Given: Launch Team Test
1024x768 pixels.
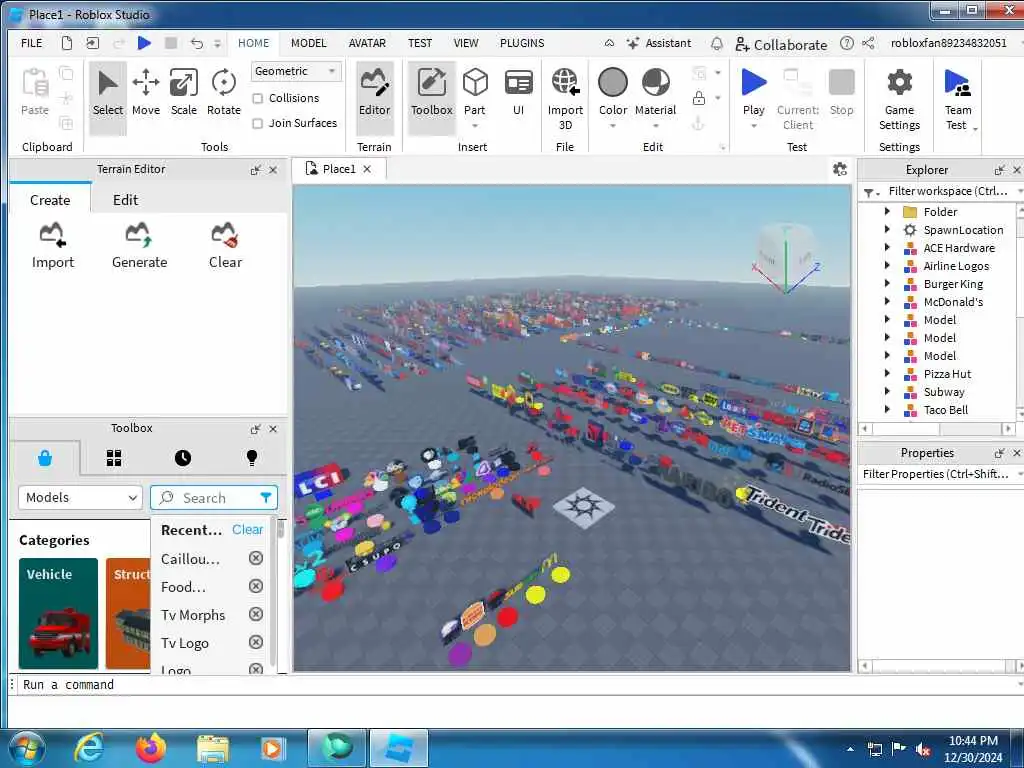Looking at the screenshot, I should tap(958, 99).
